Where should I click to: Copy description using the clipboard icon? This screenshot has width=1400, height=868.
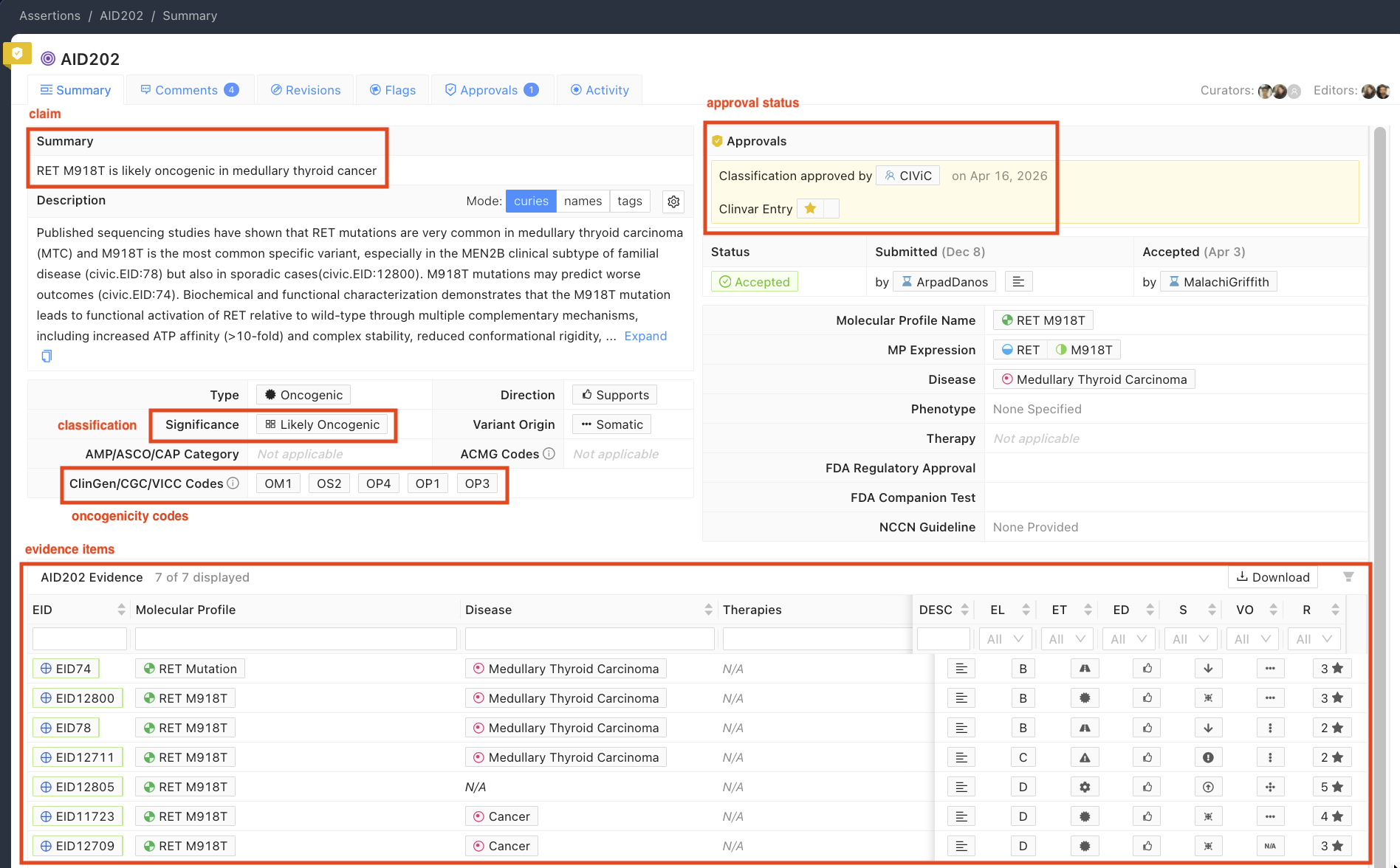(x=47, y=356)
